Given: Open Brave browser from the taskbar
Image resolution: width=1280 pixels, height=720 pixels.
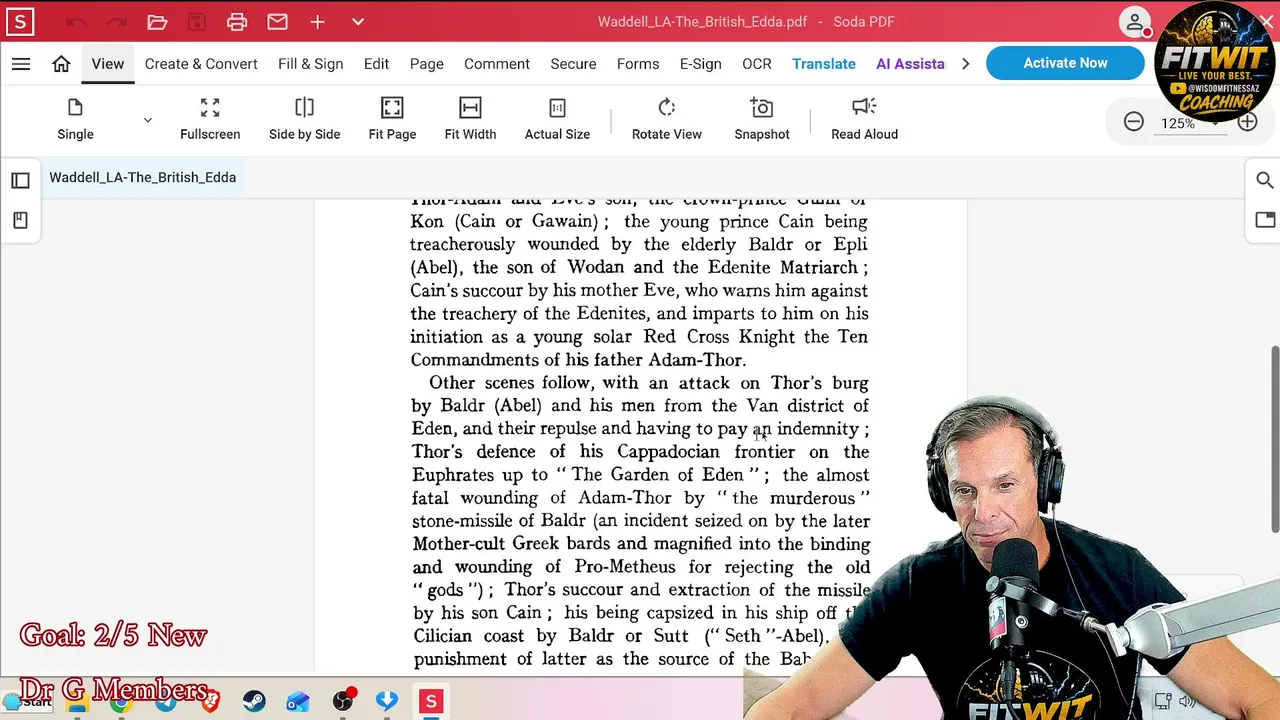Looking at the screenshot, I should (x=210, y=702).
